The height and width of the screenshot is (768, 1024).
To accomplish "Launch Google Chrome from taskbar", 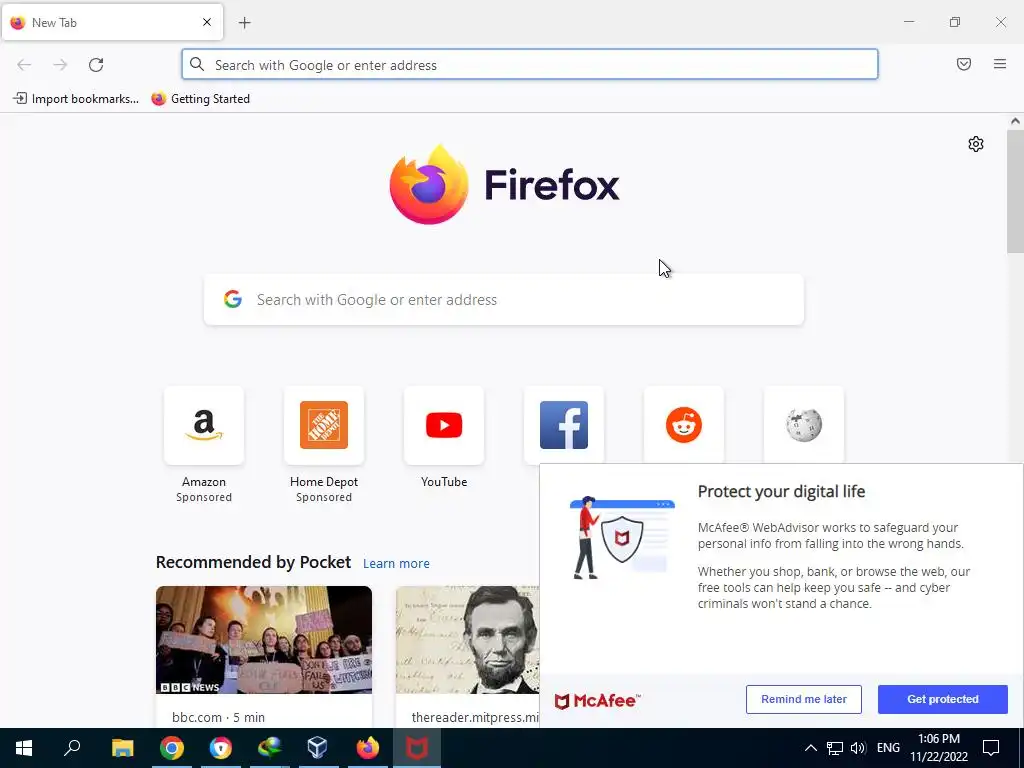I will tap(172, 748).
